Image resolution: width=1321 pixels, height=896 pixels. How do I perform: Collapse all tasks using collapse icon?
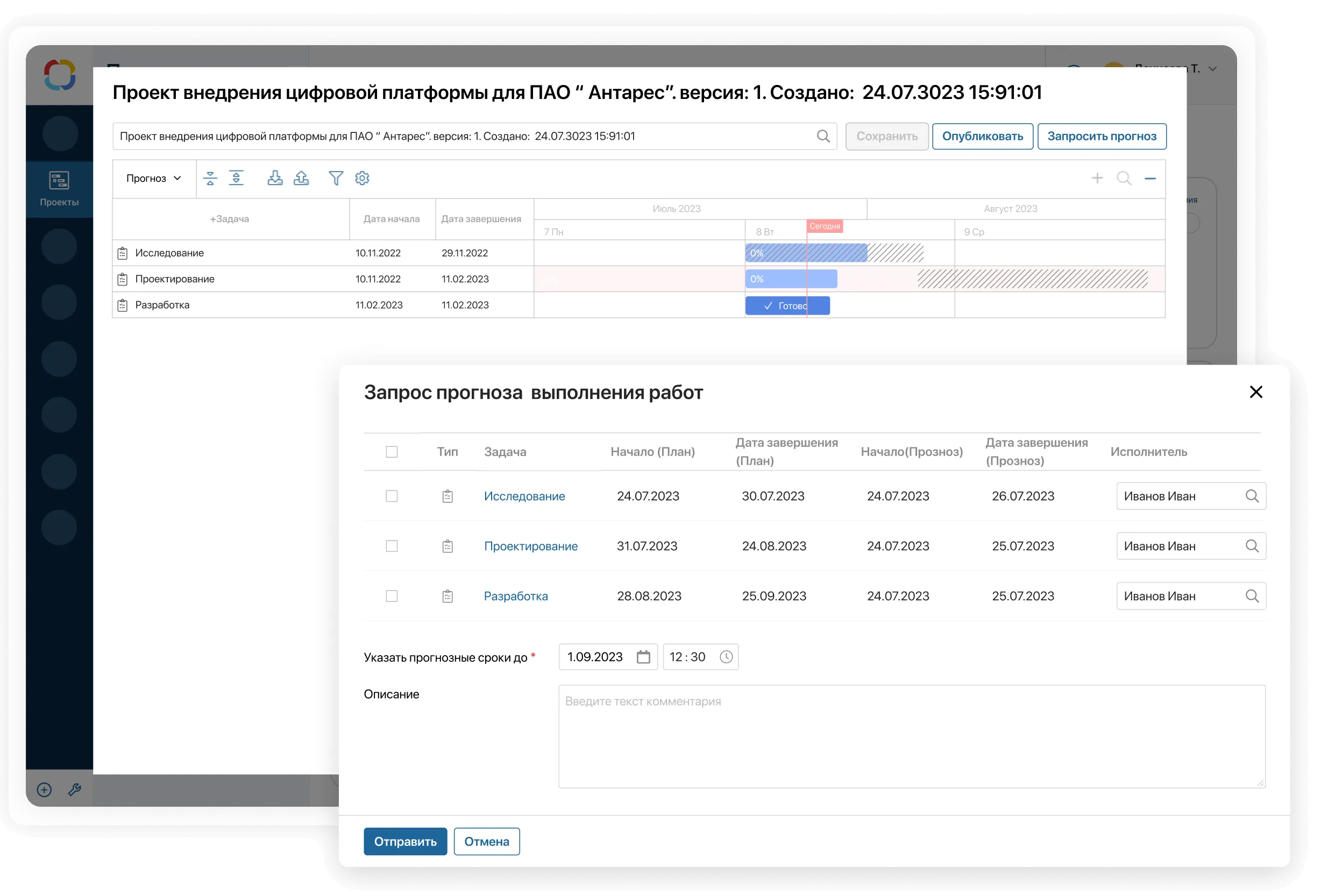210,178
